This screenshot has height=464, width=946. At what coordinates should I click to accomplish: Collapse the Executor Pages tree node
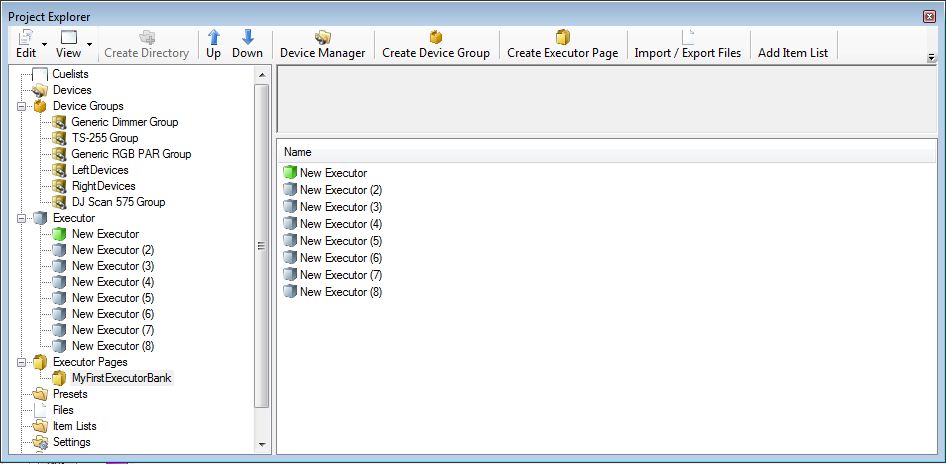22,362
